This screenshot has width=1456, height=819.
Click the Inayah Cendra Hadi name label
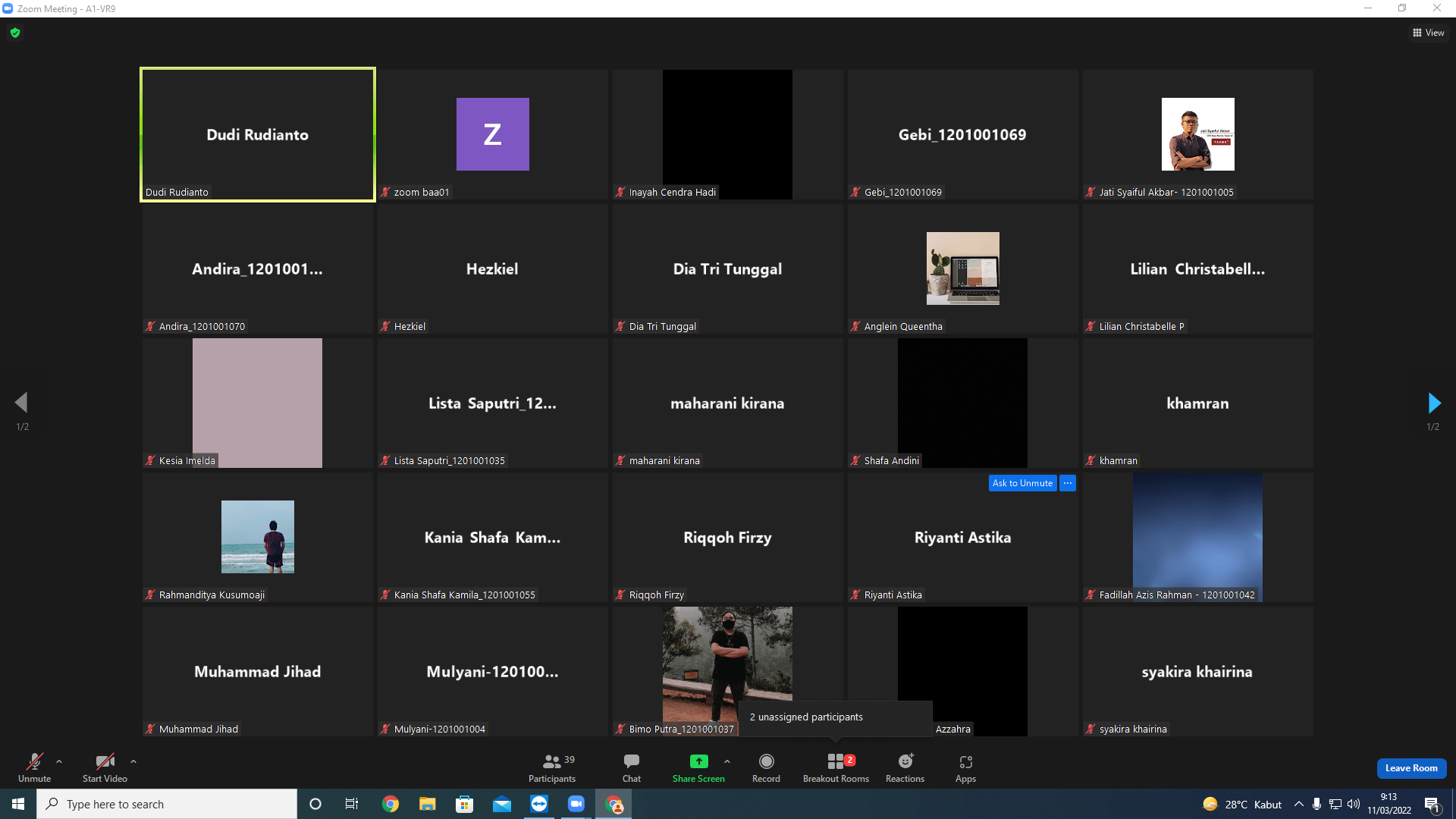pos(672,193)
